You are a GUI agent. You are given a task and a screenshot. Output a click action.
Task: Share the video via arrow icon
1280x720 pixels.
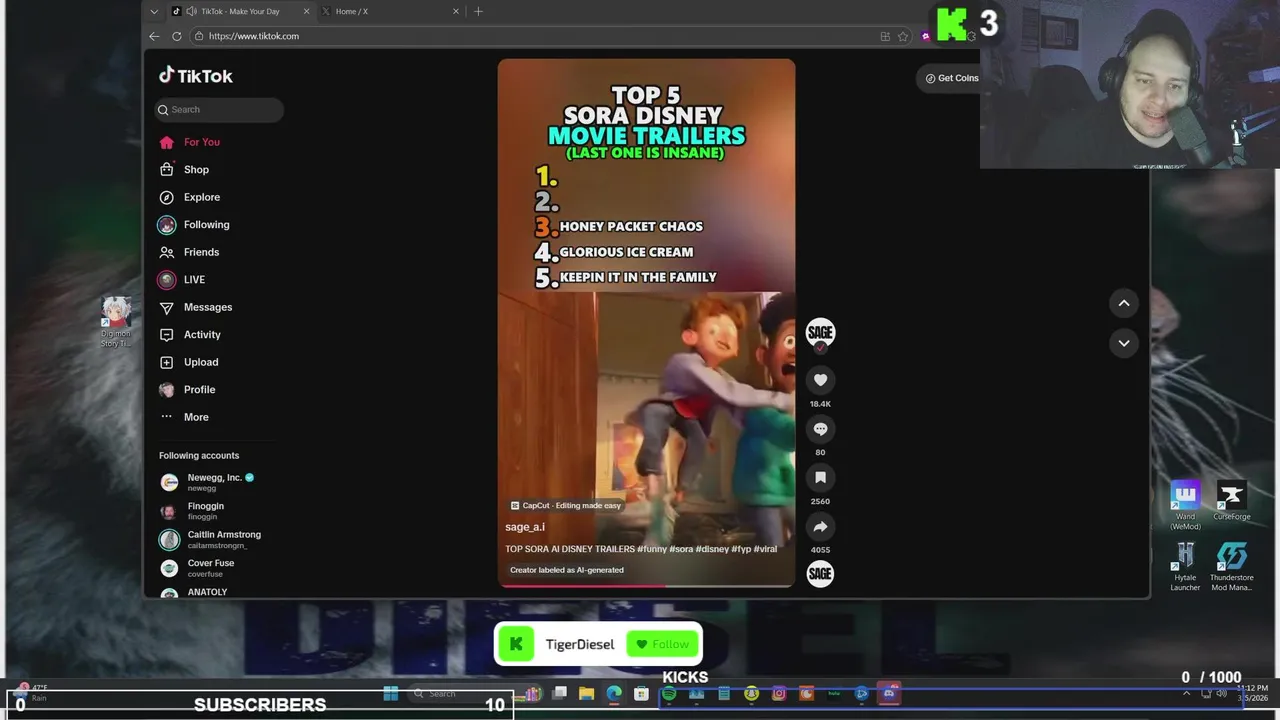tap(820, 527)
